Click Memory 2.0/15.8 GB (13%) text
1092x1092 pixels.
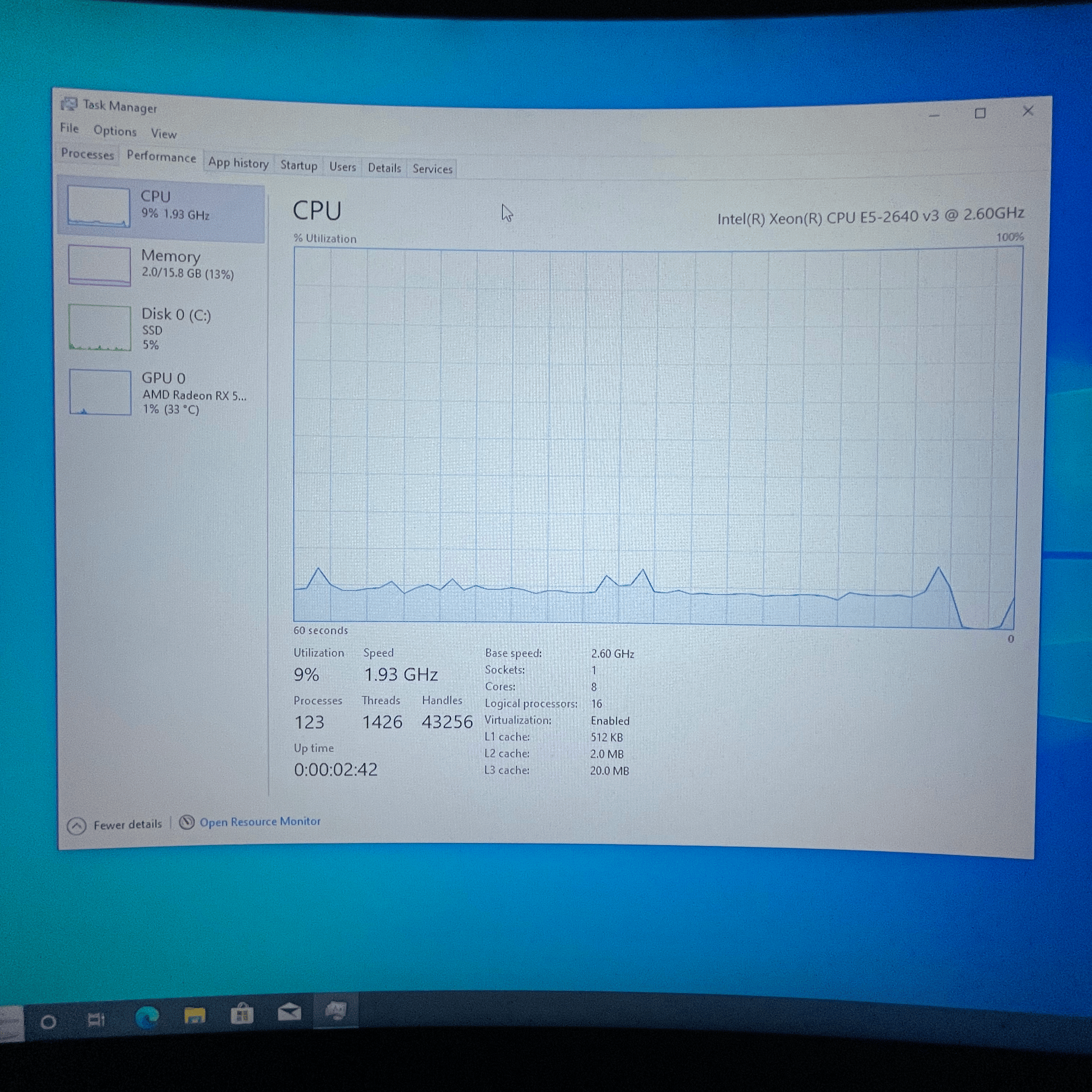point(188,274)
